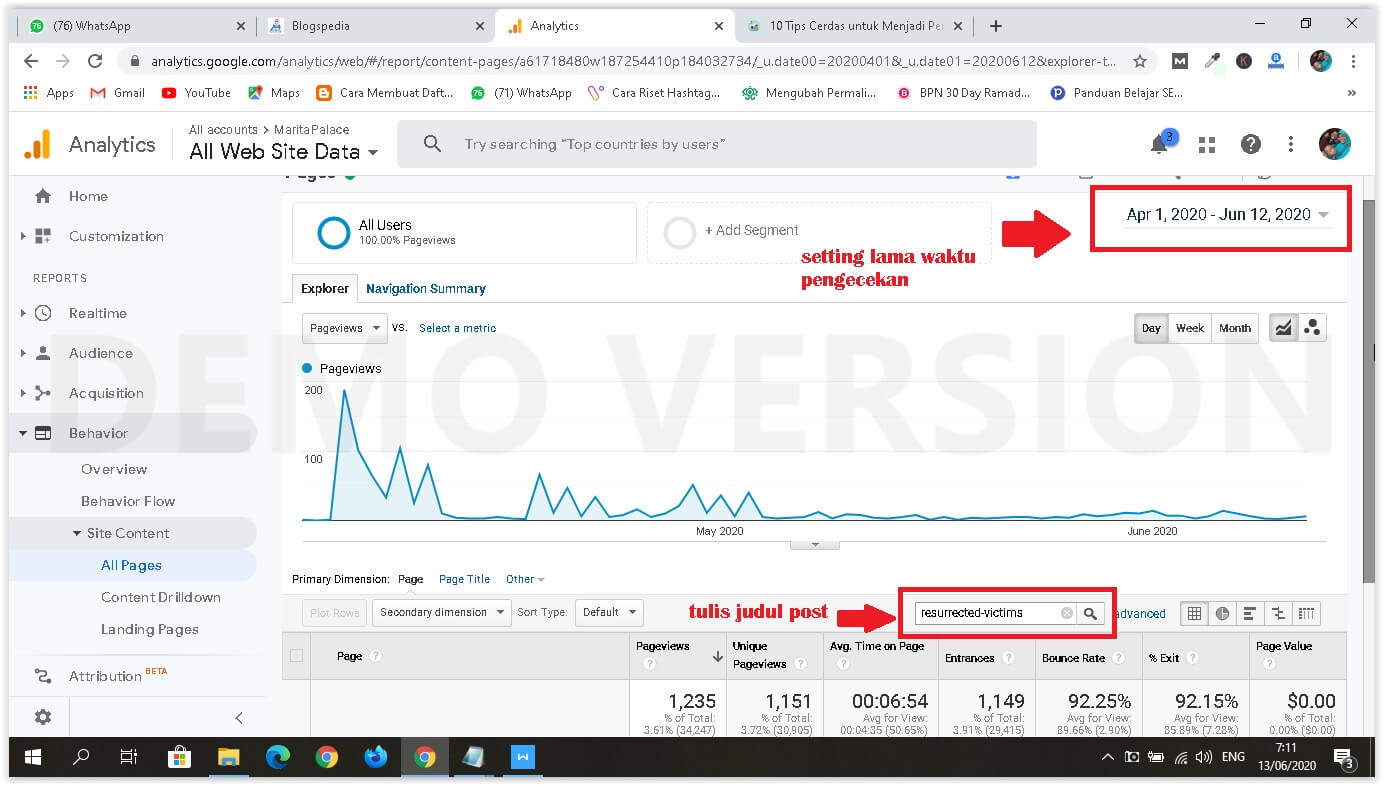
Task: Open the Admin gear icon
Action: click(42, 717)
